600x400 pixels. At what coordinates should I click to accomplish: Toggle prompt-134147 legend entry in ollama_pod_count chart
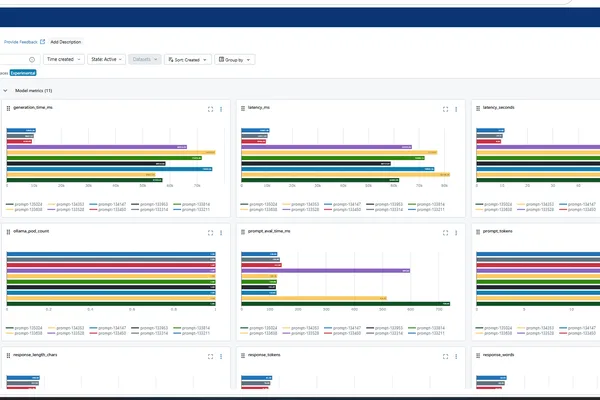coord(108,328)
